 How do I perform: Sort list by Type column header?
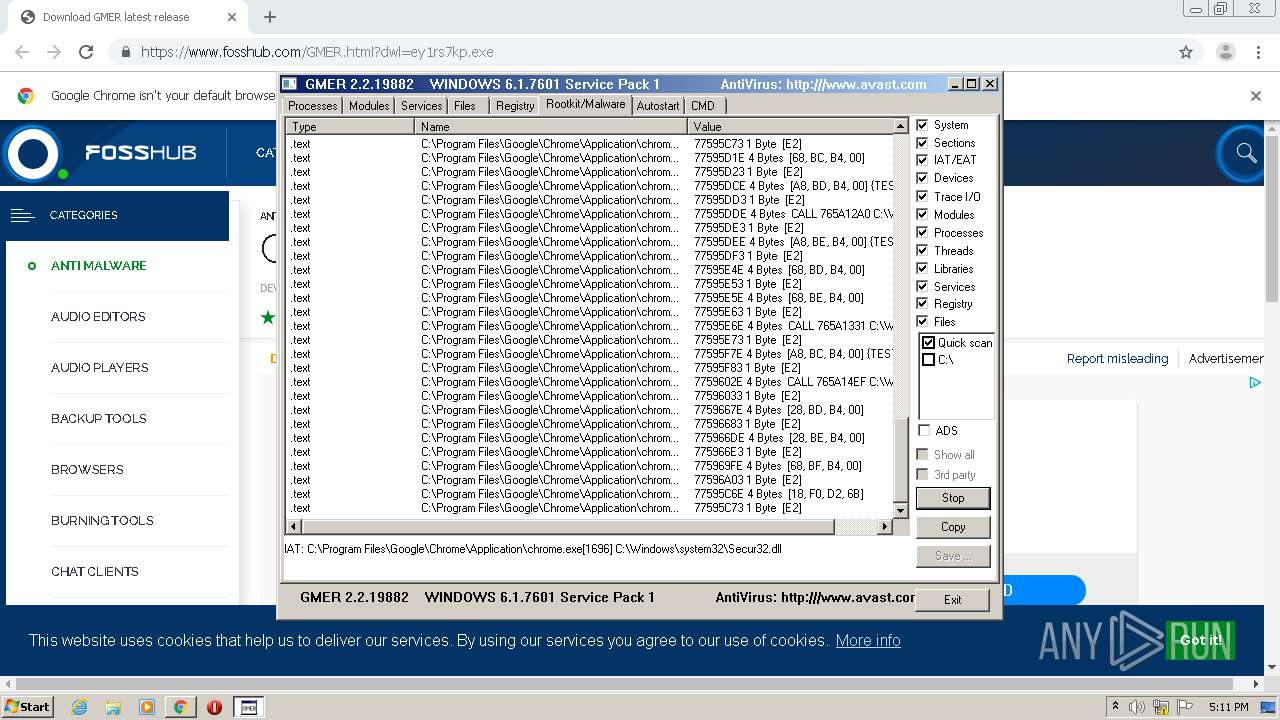pos(350,127)
